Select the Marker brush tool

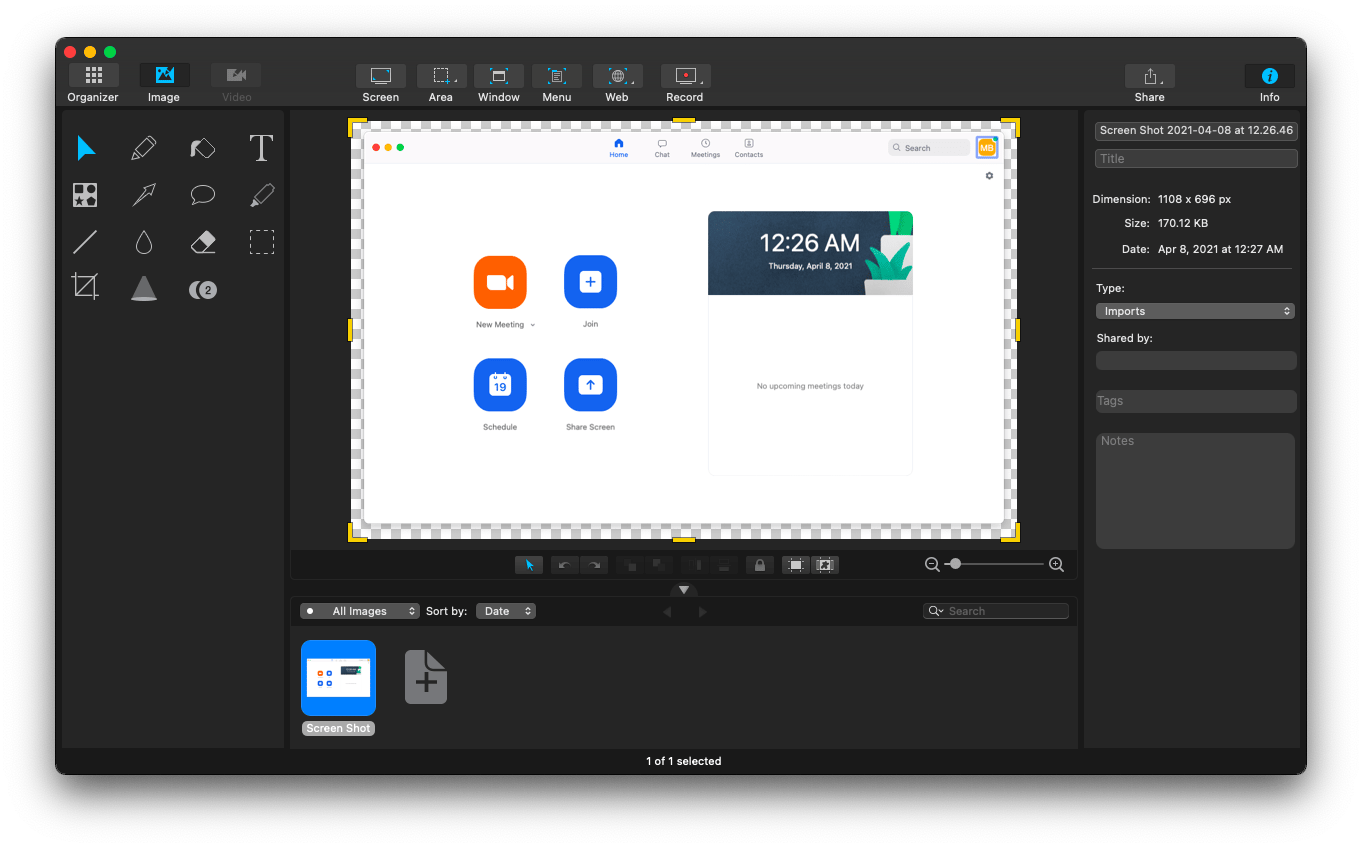tap(203, 149)
